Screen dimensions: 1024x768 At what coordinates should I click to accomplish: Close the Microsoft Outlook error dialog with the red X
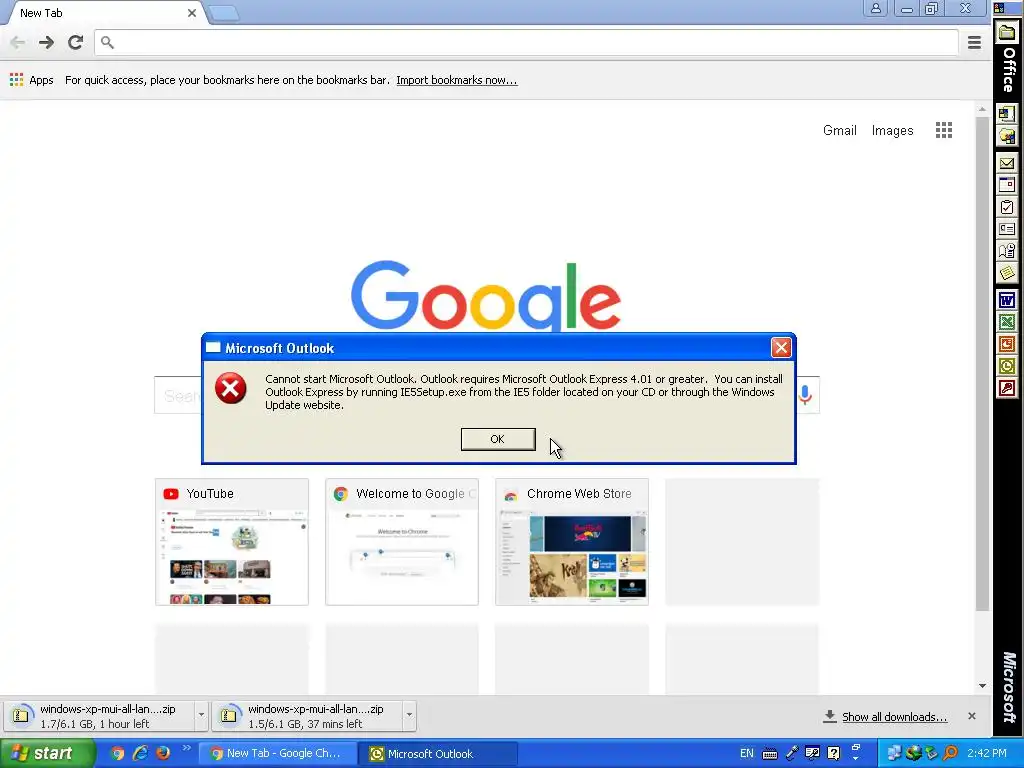tap(781, 347)
